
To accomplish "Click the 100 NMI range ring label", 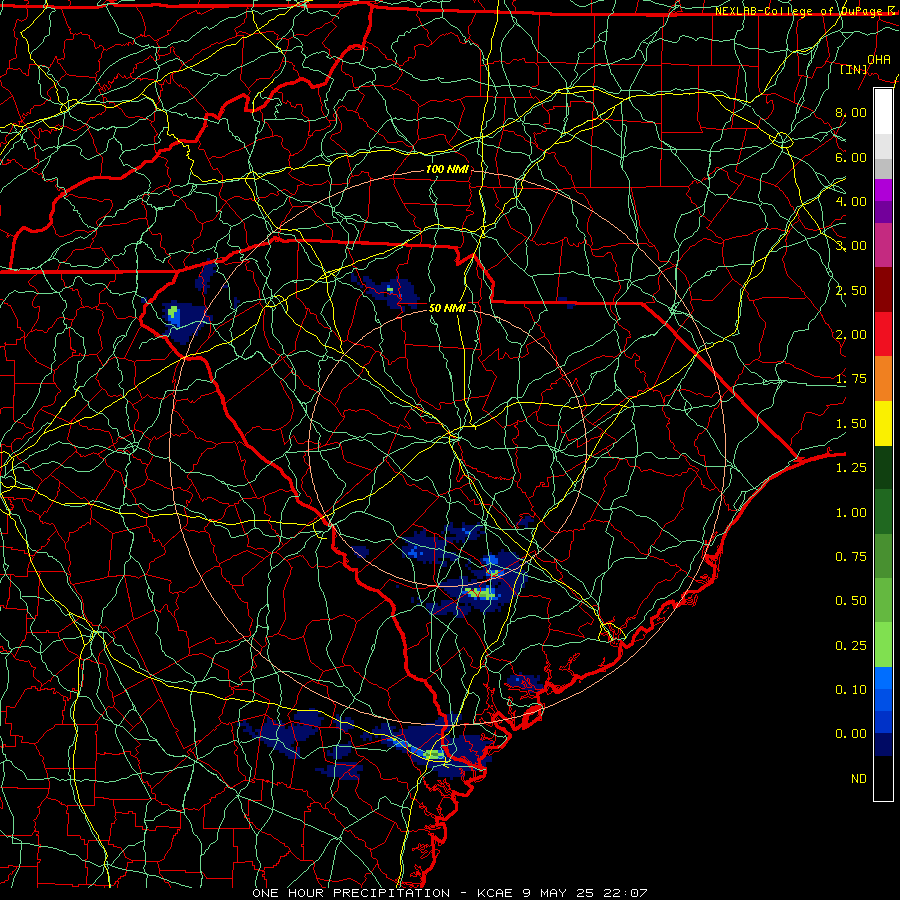I will click(447, 169).
